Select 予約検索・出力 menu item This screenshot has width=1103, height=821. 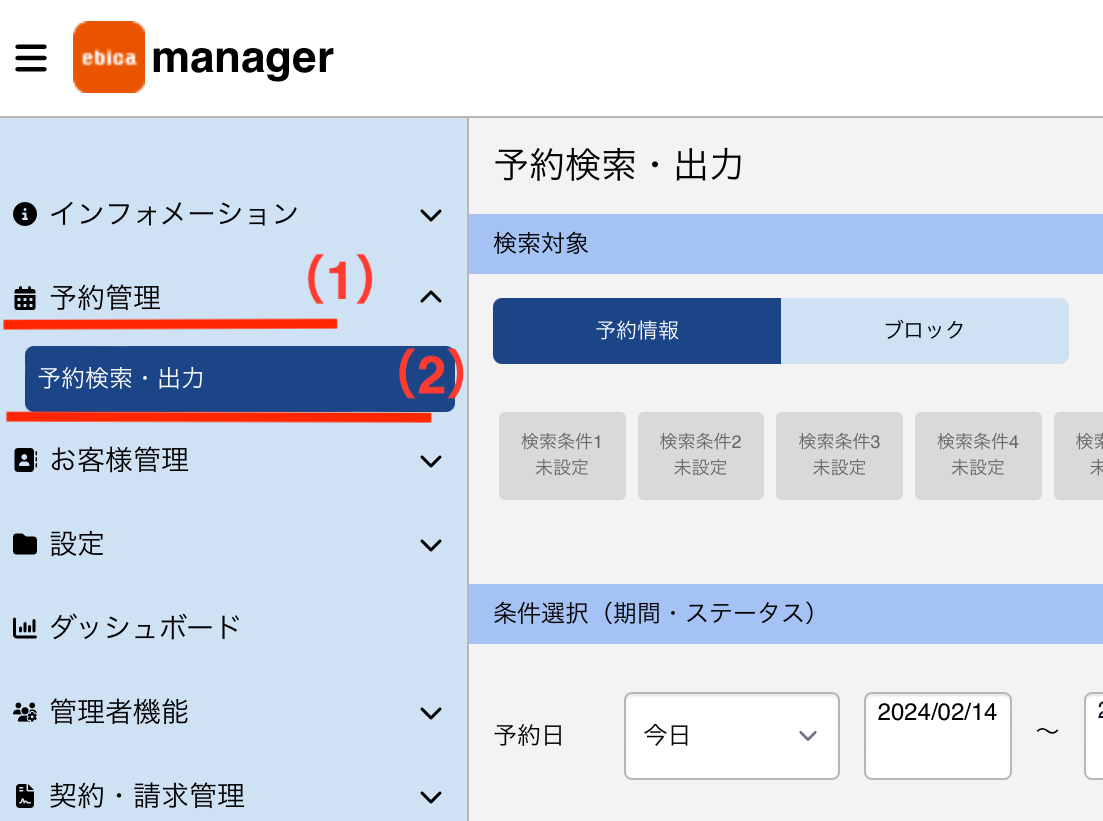[x=240, y=378]
